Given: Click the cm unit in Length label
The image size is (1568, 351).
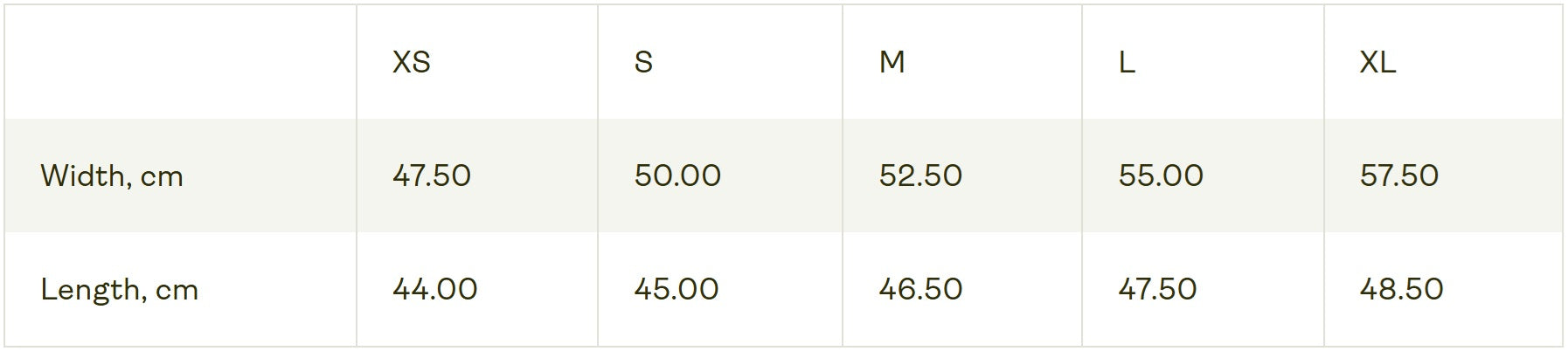Looking at the screenshot, I should pos(177,290).
